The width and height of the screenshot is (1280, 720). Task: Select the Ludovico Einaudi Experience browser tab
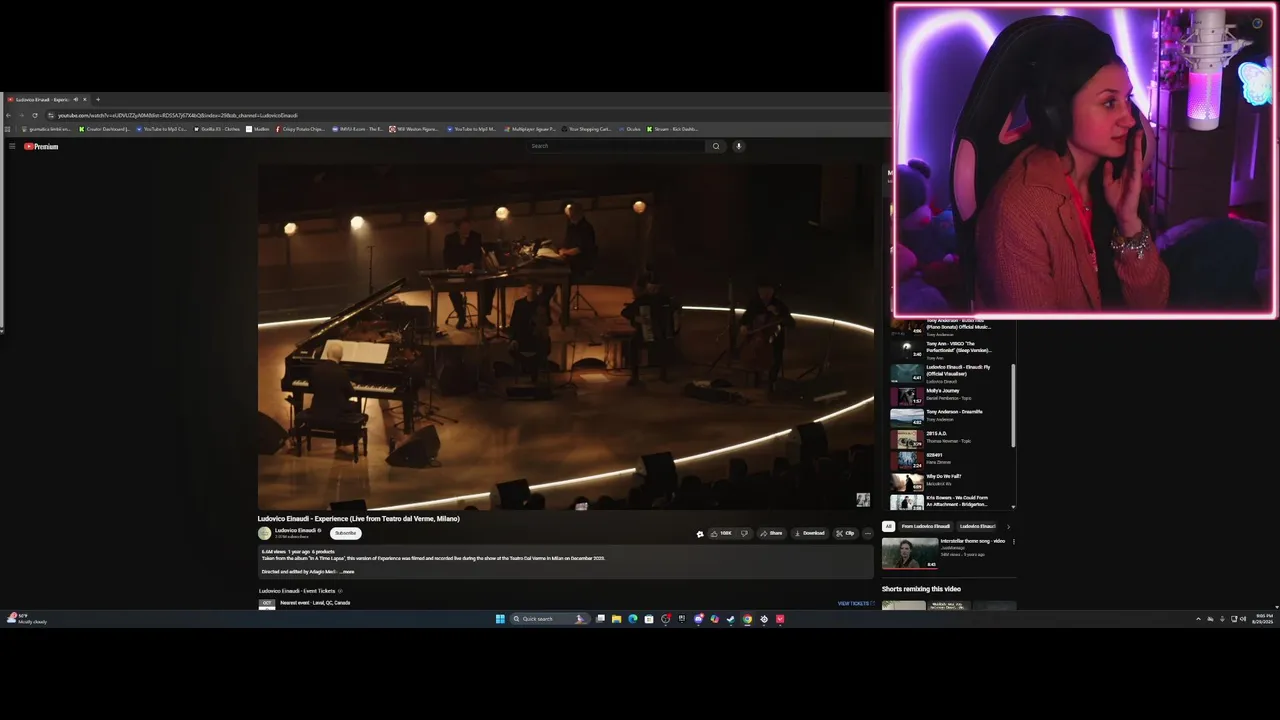click(x=42, y=99)
